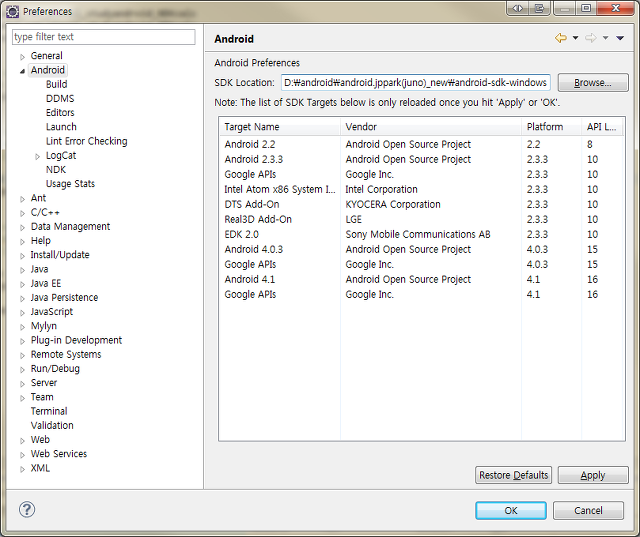The width and height of the screenshot is (640, 537).
Task: Select Install/Update in tree
Action: (x=60, y=255)
